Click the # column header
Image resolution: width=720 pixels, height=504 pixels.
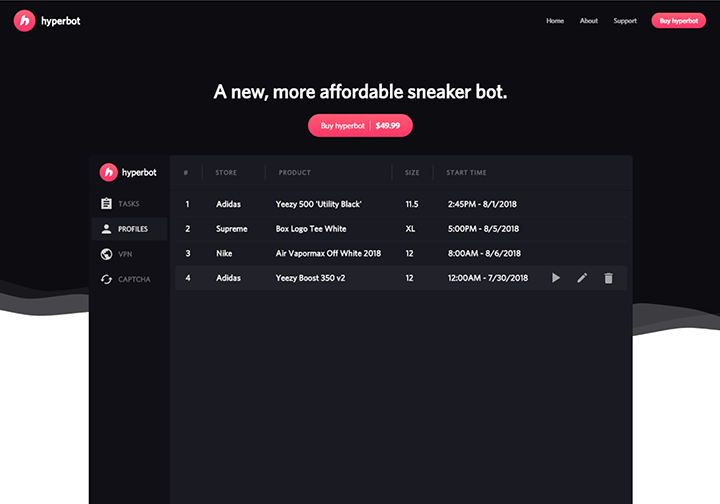[186, 173]
